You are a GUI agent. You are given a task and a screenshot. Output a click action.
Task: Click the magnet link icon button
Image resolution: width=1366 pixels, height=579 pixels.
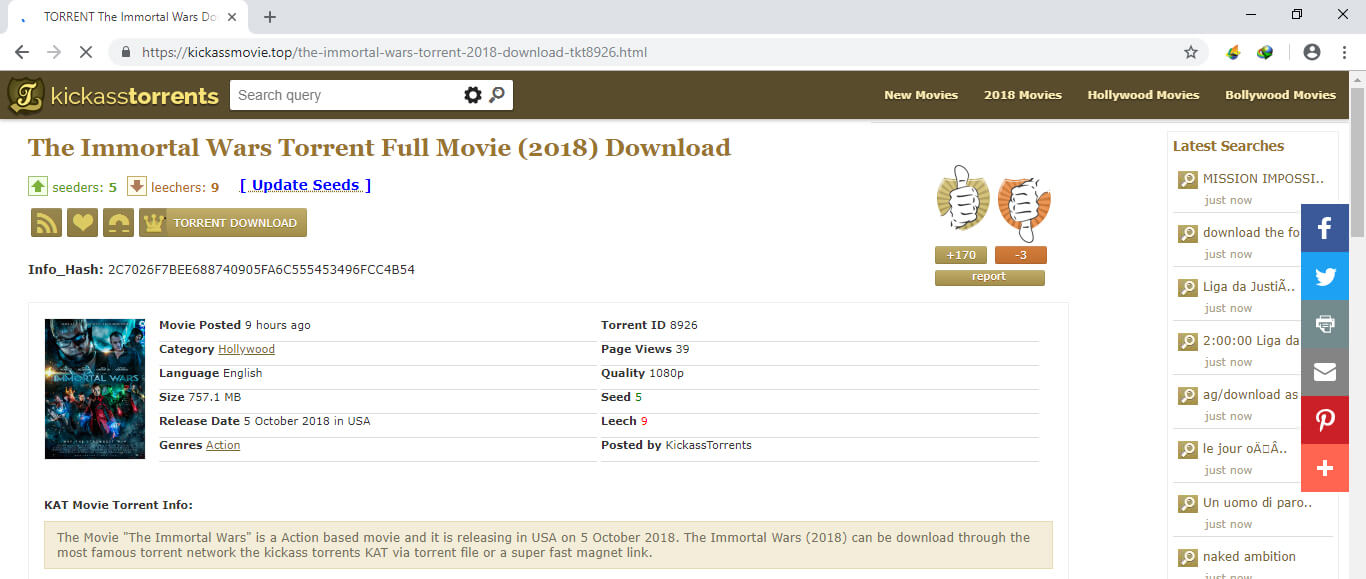point(119,223)
